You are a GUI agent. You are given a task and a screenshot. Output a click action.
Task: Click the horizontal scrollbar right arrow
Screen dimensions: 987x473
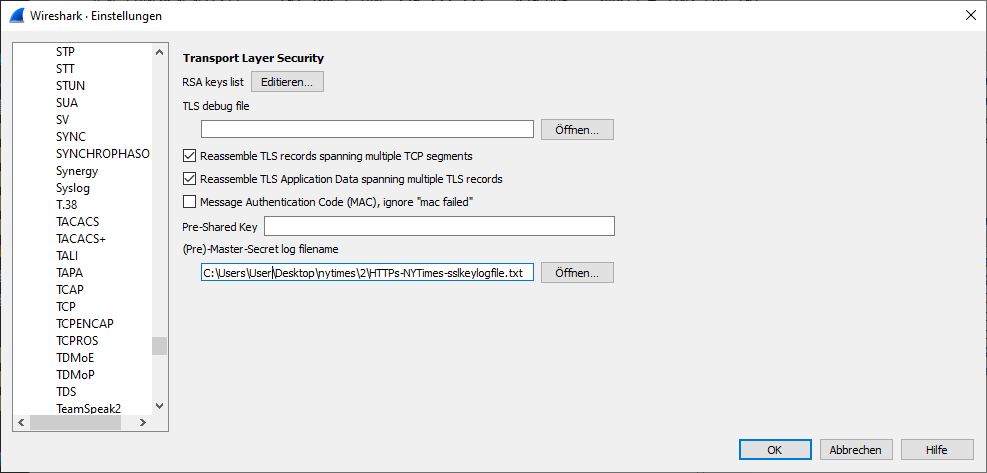145,422
